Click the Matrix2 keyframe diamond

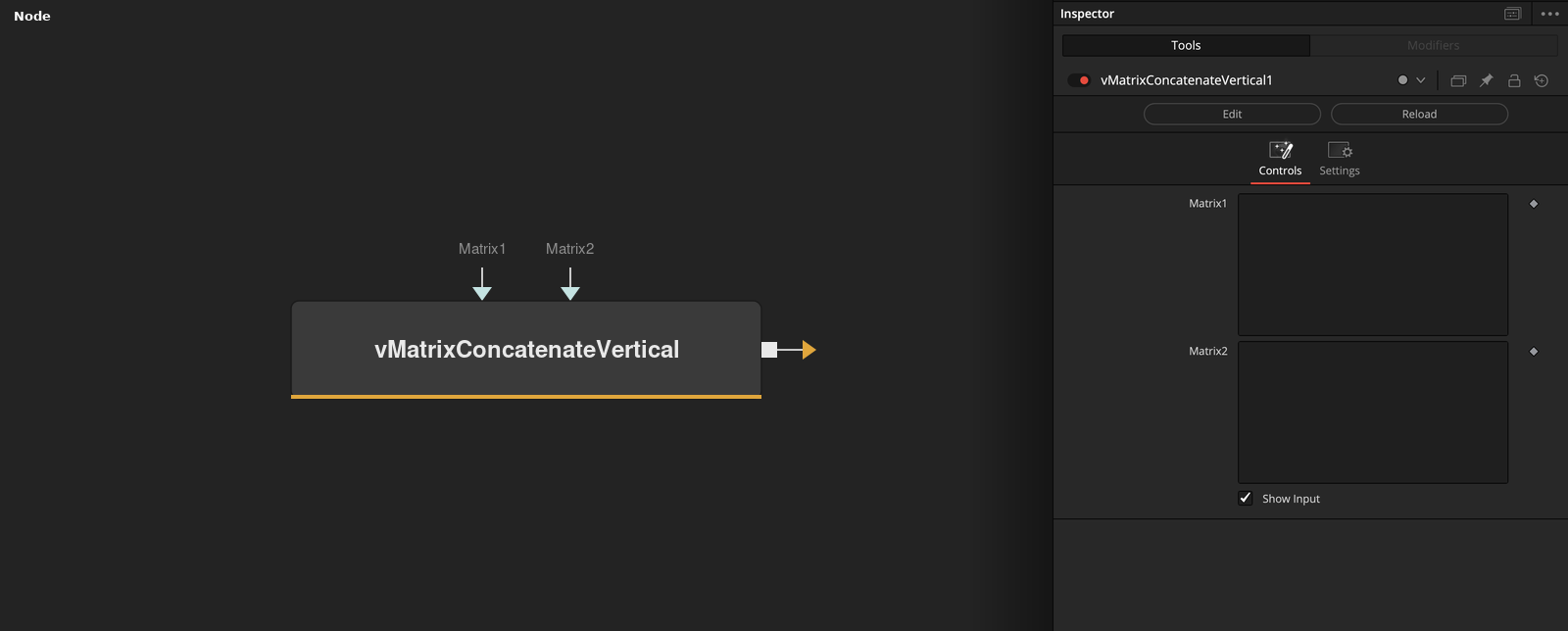[1534, 351]
